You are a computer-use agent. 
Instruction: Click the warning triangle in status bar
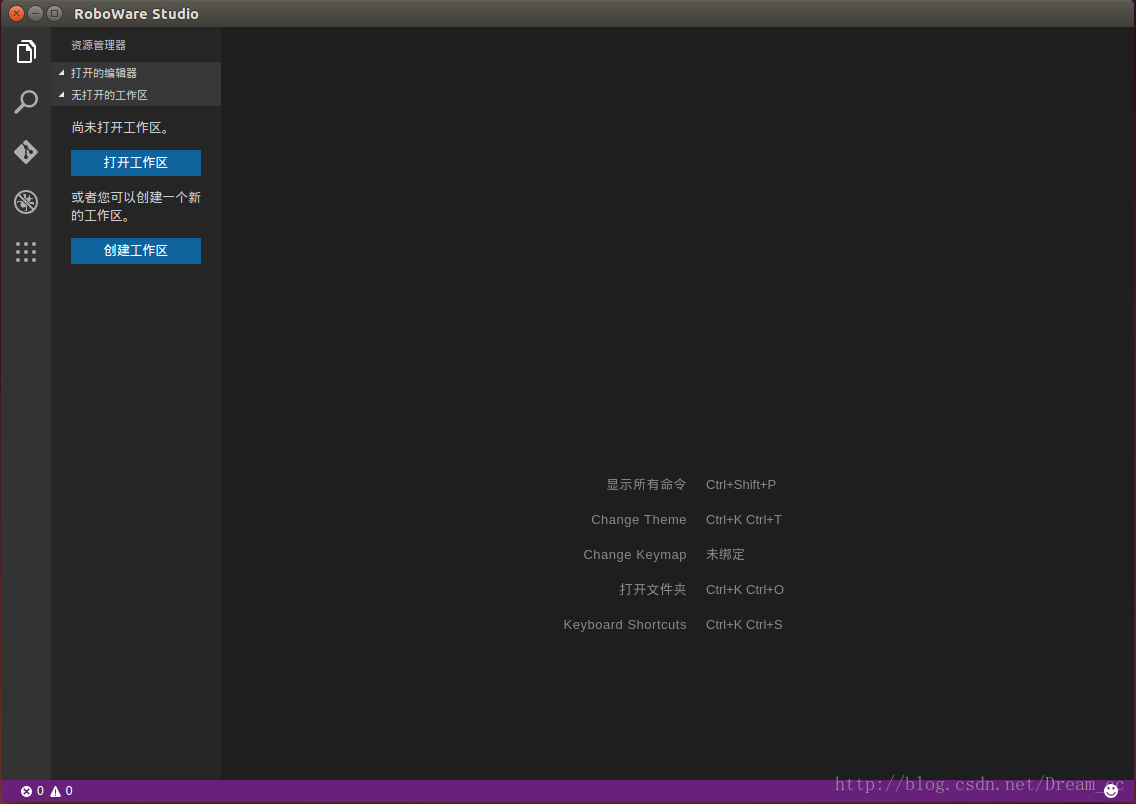click(x=56, y=791)
